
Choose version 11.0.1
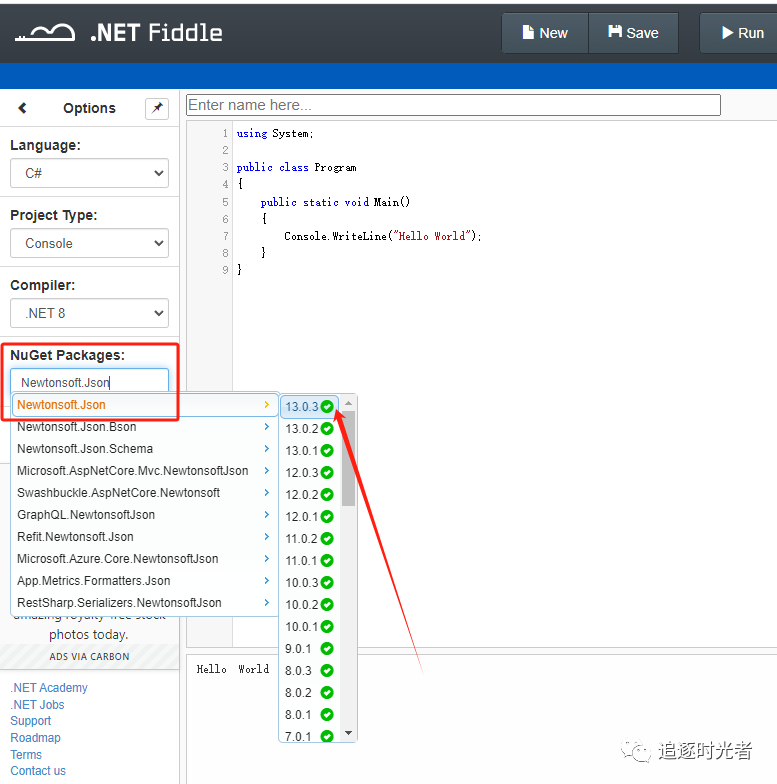coord(310,560)
